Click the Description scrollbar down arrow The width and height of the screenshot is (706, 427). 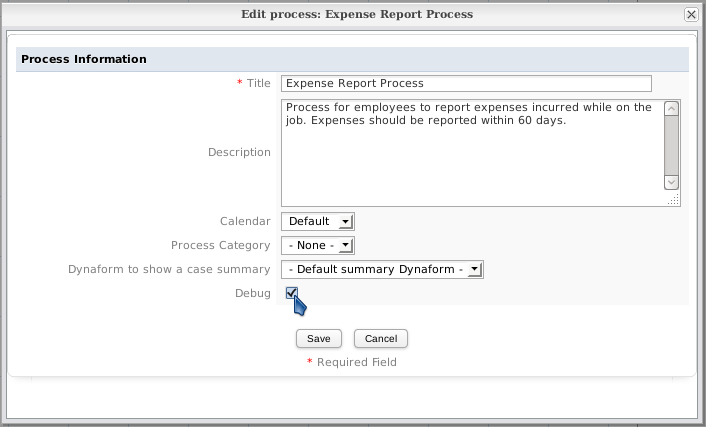(x=672, y=182)
